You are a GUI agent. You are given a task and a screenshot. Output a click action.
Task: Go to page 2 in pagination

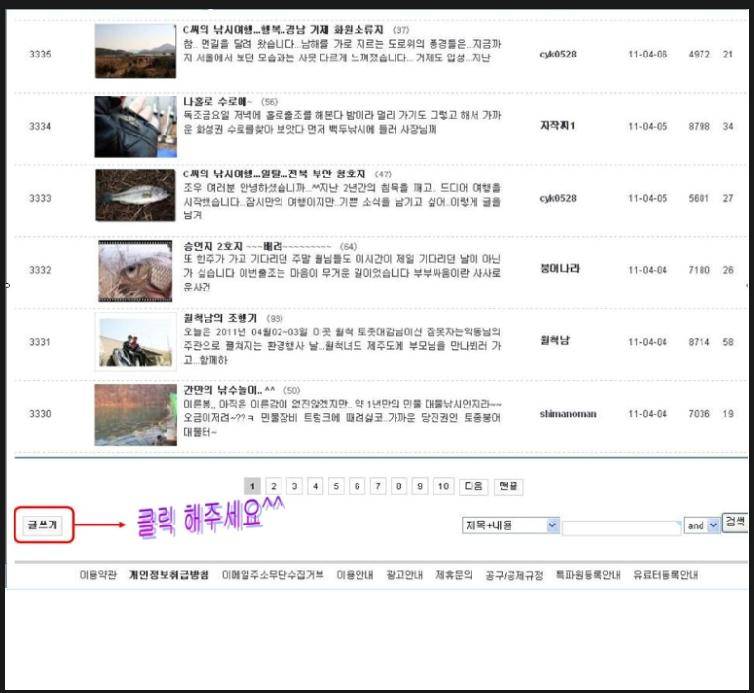coord(274,486)
